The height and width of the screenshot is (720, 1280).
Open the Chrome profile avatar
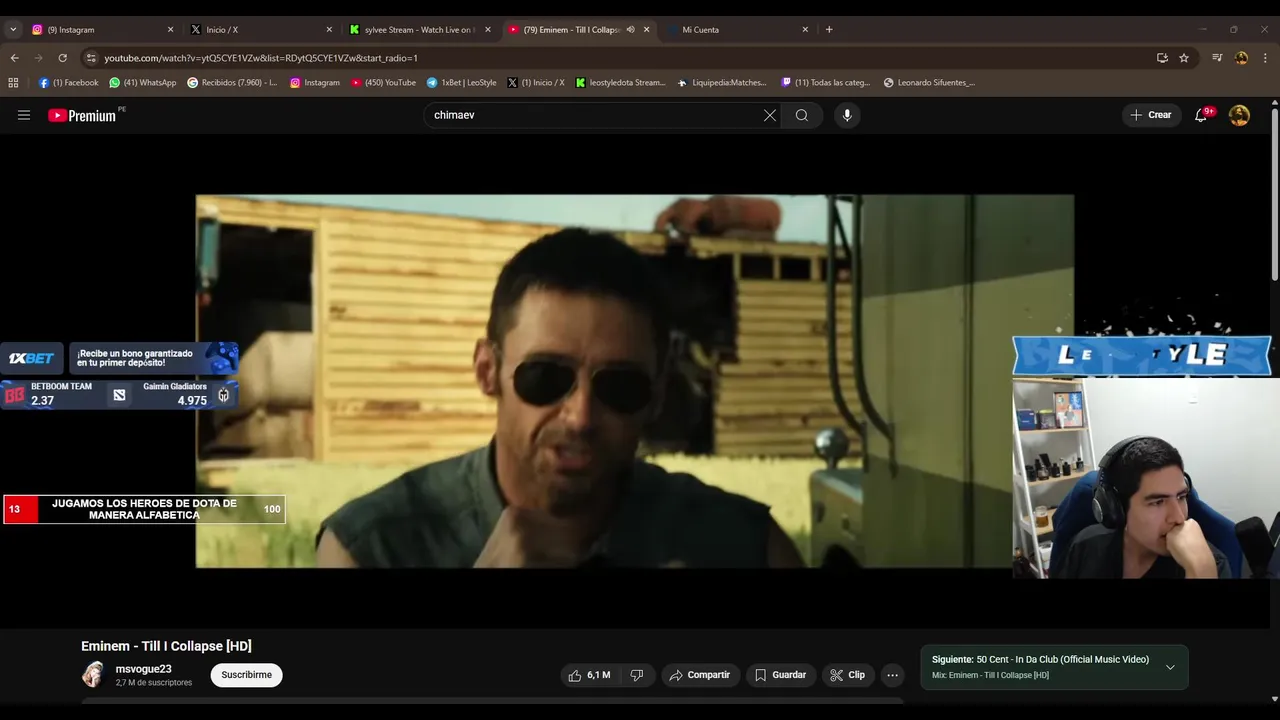(1241, 58)
